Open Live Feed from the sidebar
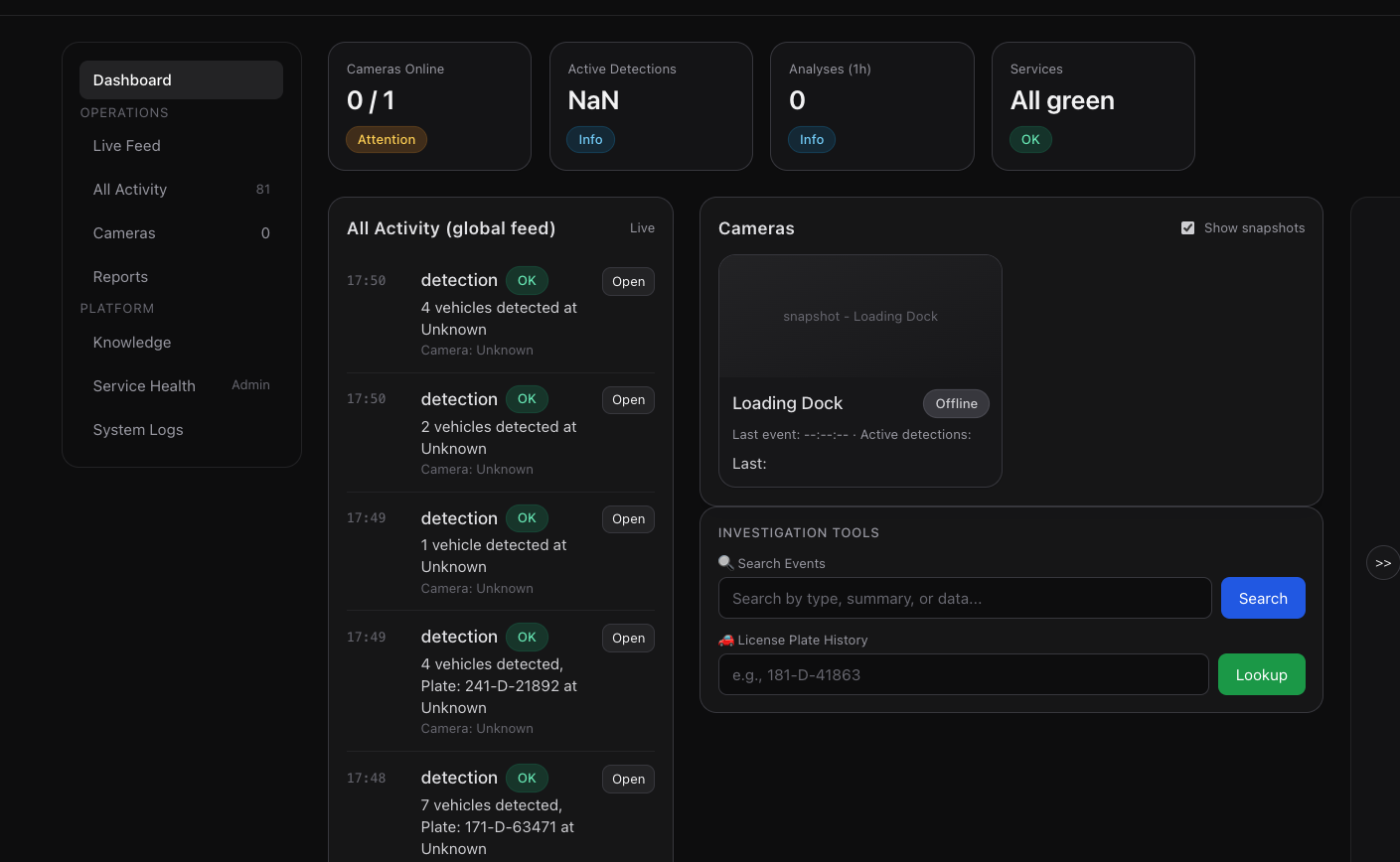1400x862 pixels. [x=126, y=145]
